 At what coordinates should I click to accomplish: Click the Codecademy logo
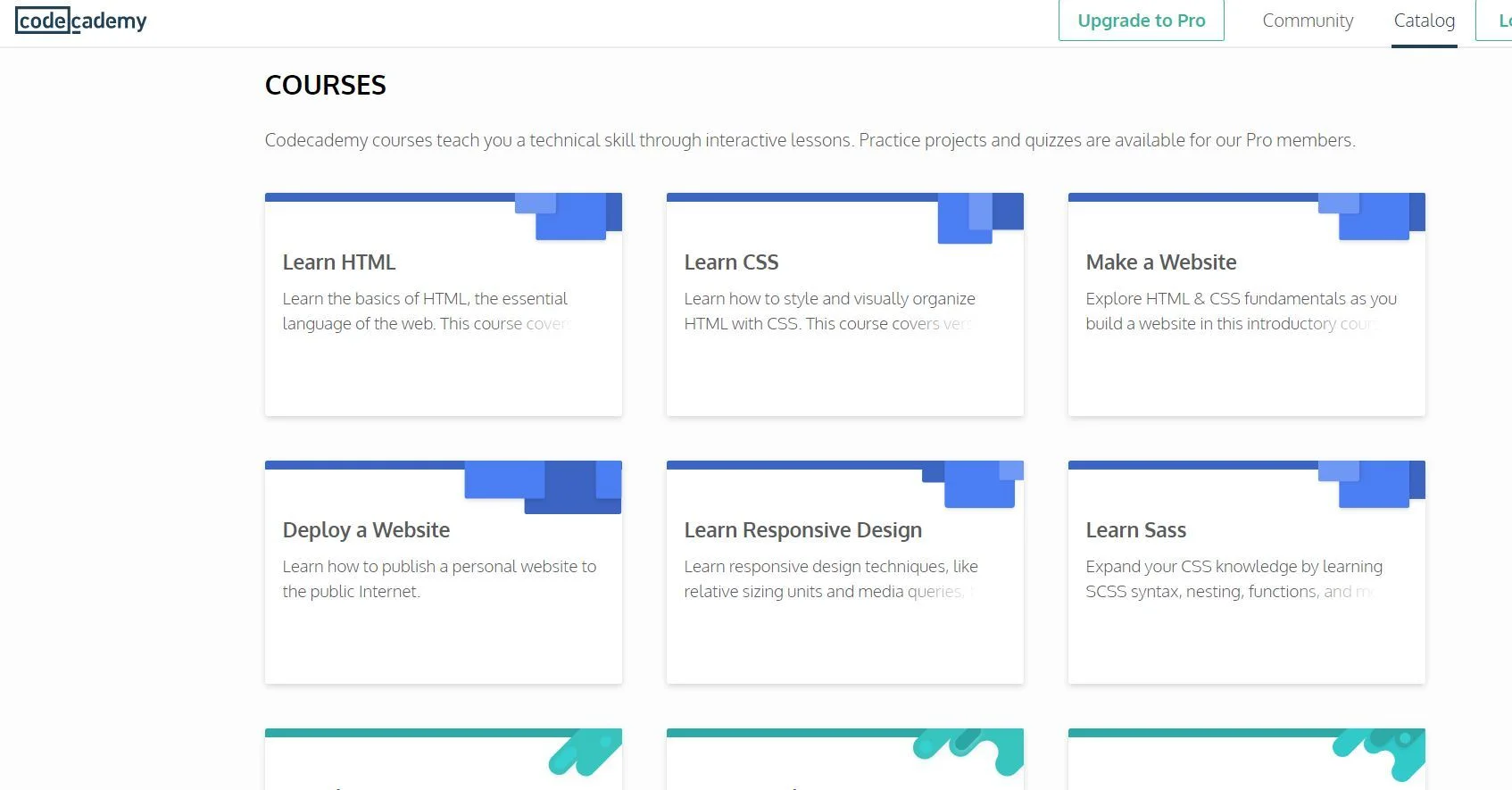81,21
